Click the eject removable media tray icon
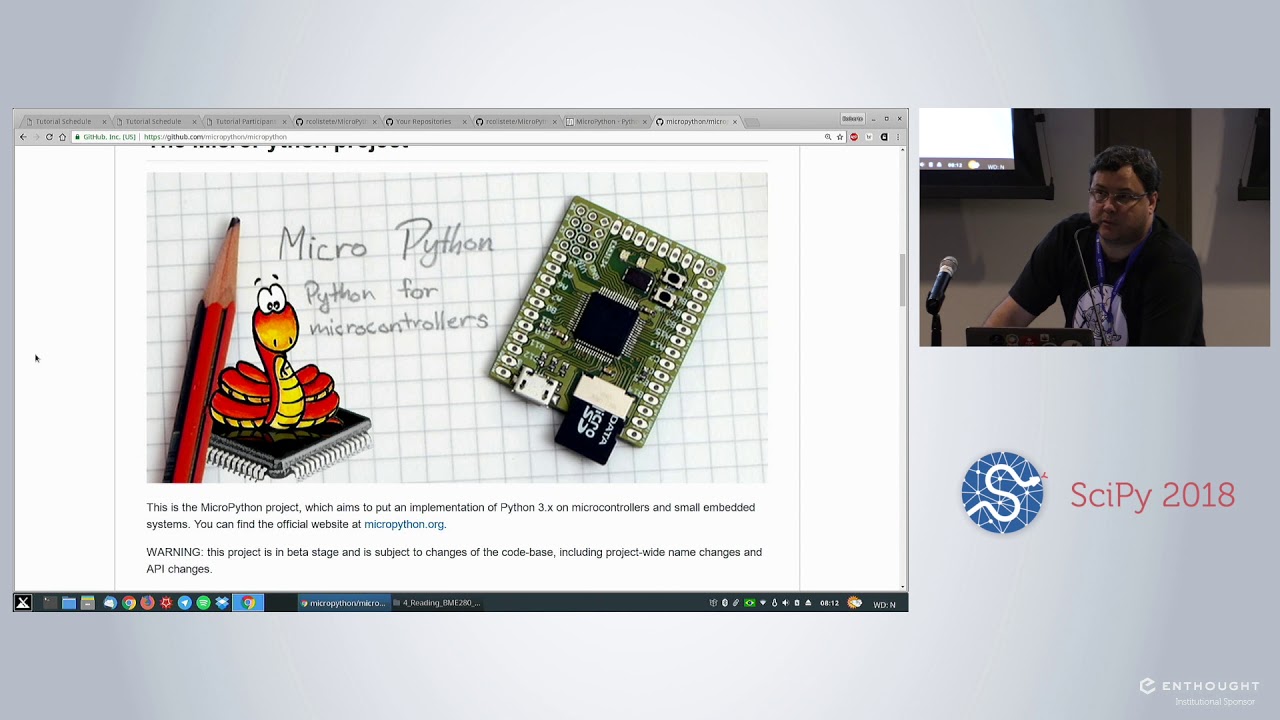Image resolution: width=1280 pixels, height=720 pixels. pyautogui.click(x=808, y=603)
